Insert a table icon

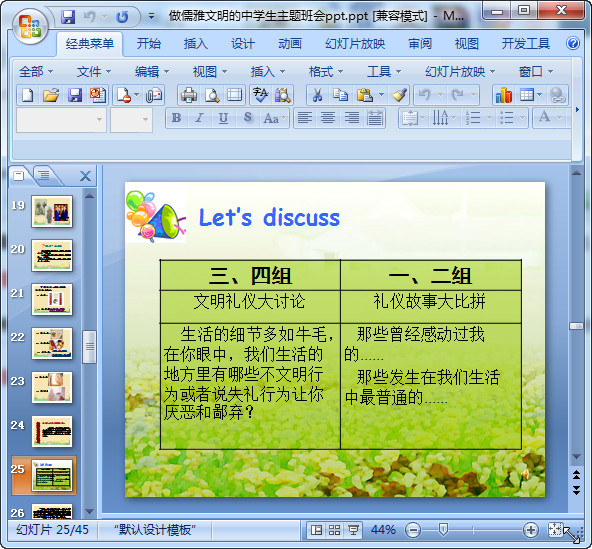click(527, 95)
